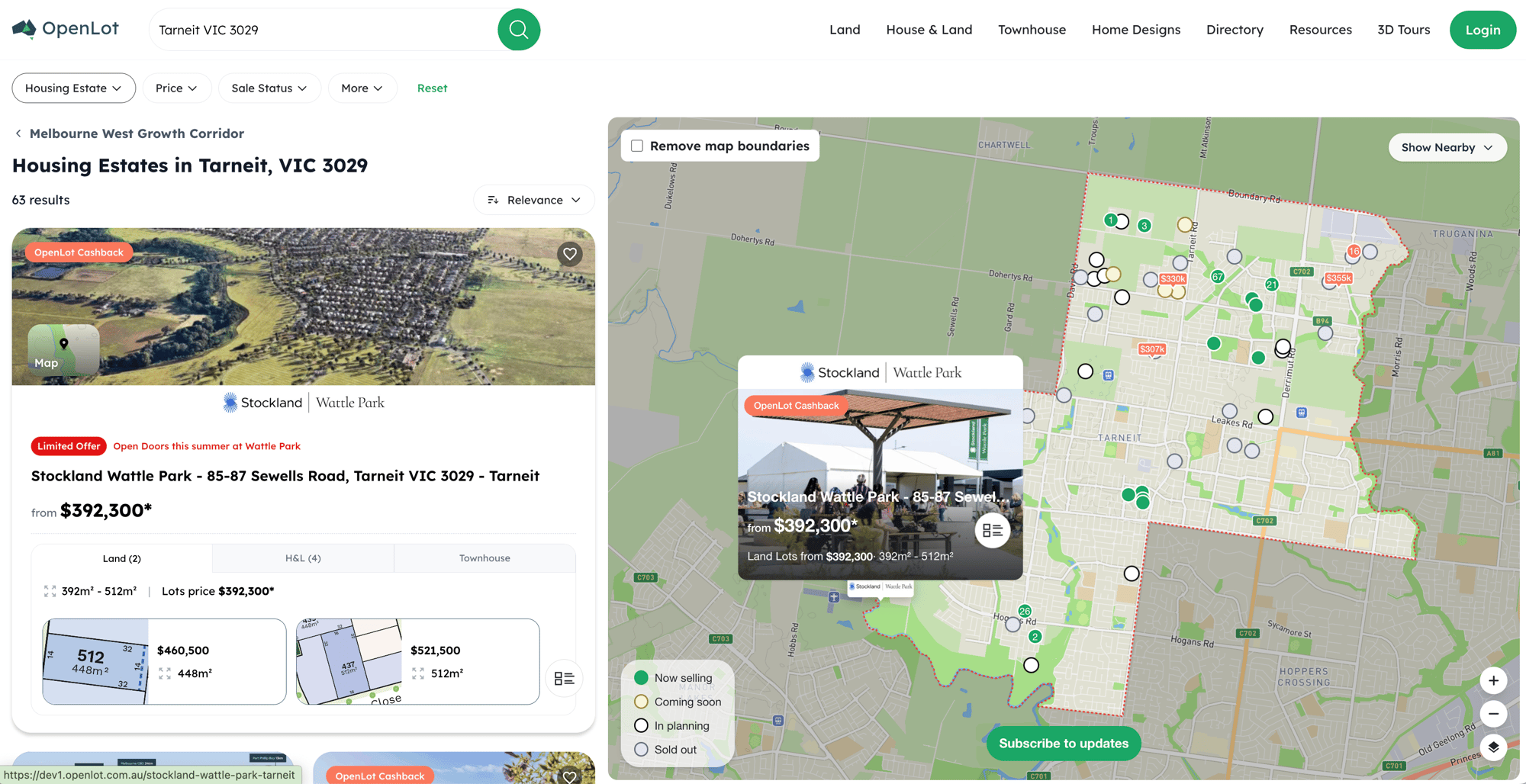
Task: Click the Stockland Wattle Park logo on the listing
Action: tap(304, 403)
